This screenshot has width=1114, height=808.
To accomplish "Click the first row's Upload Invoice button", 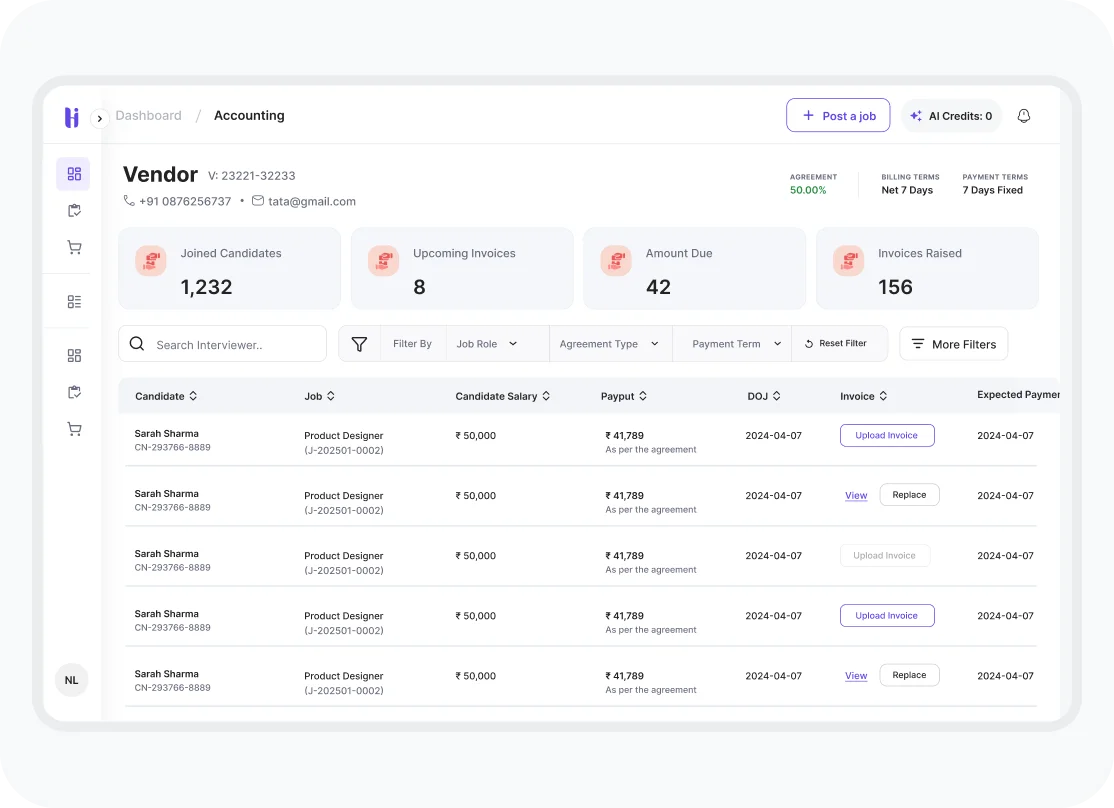I will pos(887,436).
